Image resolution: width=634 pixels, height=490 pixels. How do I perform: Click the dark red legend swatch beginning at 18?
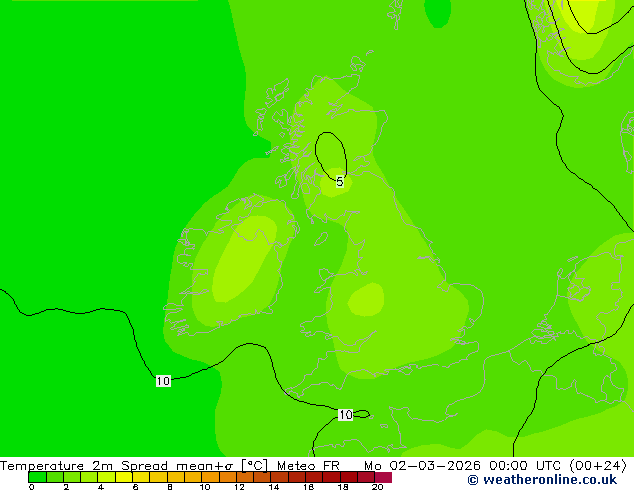[x=349, y=477]
